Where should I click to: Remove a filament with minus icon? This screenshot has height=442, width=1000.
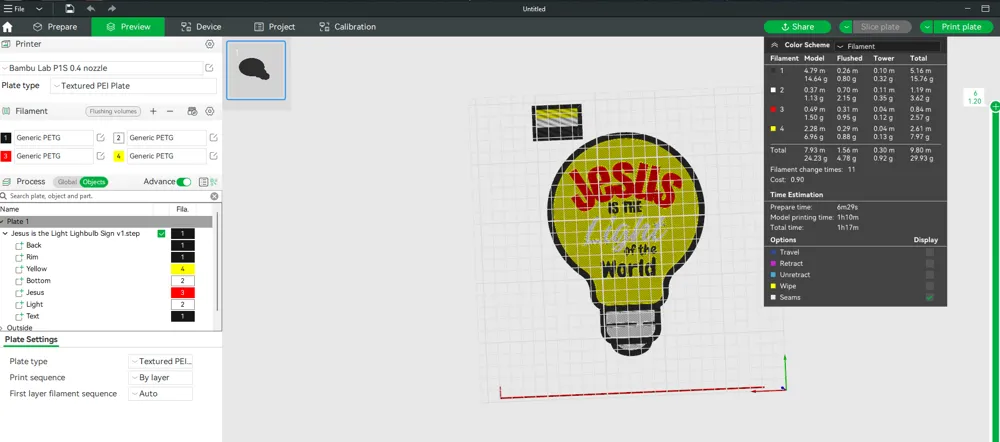pos(170,111)
